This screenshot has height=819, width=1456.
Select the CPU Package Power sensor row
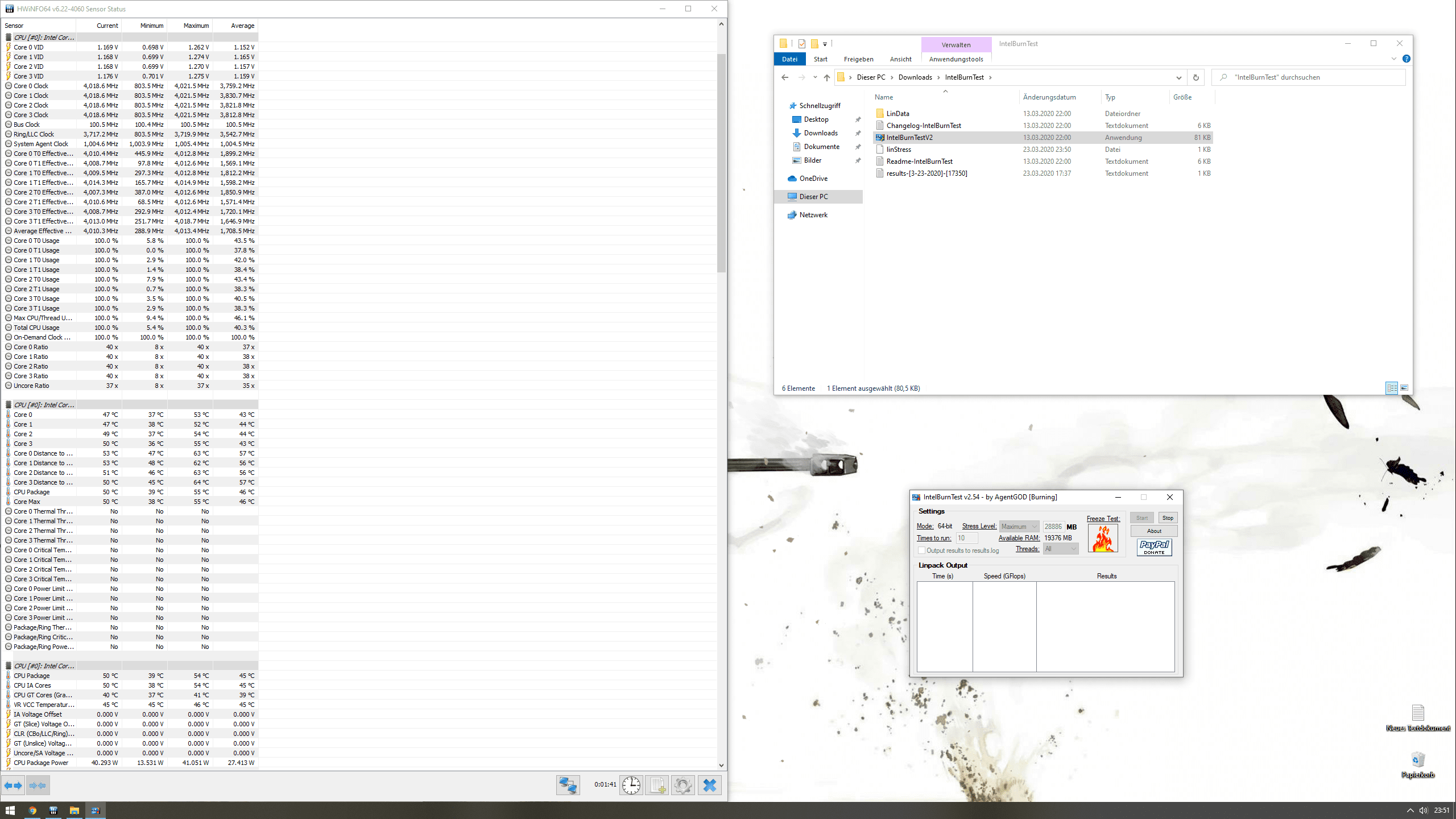pos(131,763)
